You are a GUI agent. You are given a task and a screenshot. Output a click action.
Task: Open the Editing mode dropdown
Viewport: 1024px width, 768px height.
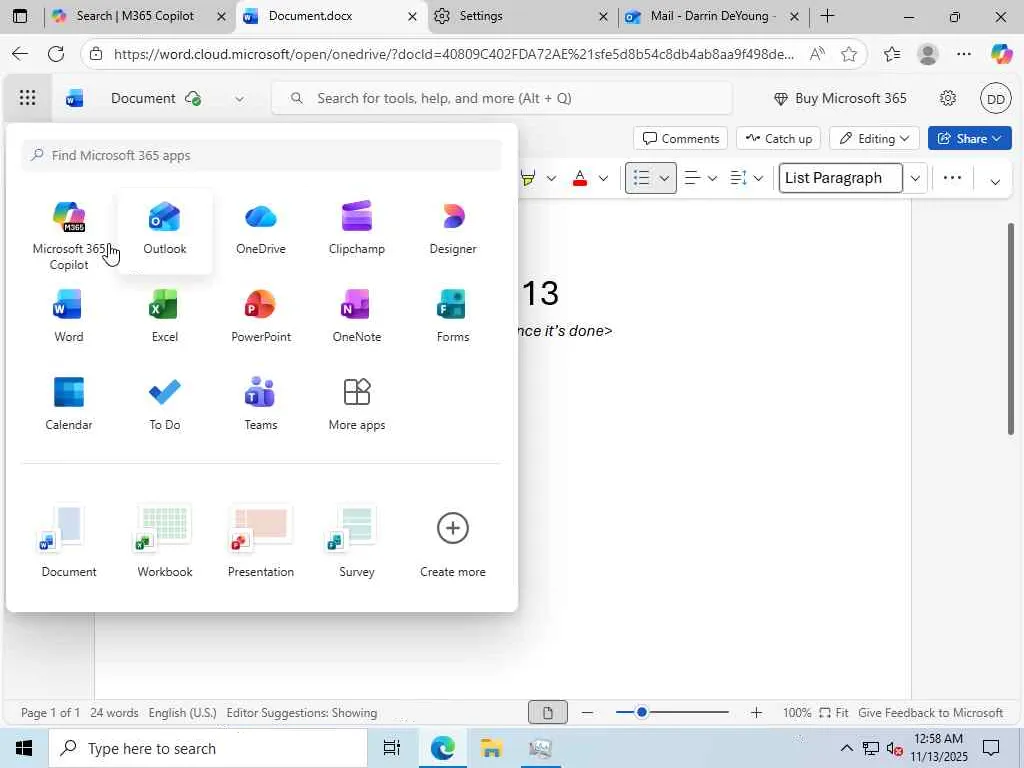click(x=874, y=138)
